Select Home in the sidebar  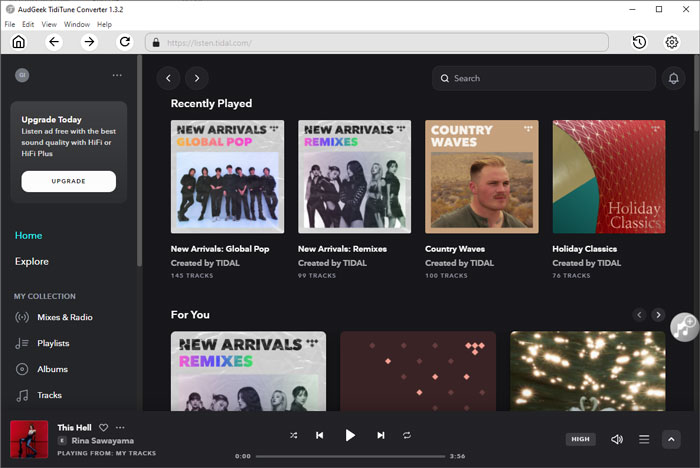click(29, 235)
